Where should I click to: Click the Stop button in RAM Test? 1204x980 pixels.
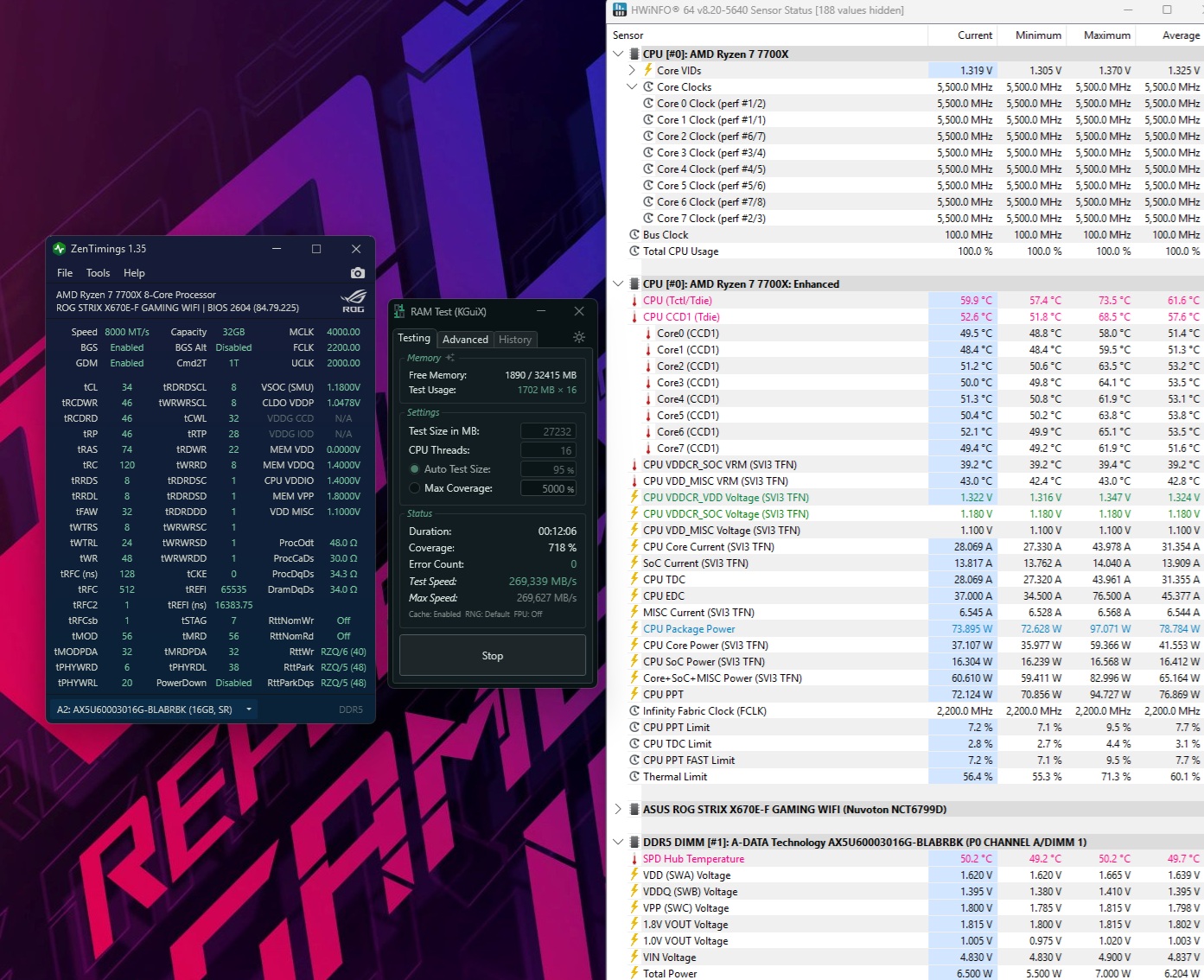(493, 656)
